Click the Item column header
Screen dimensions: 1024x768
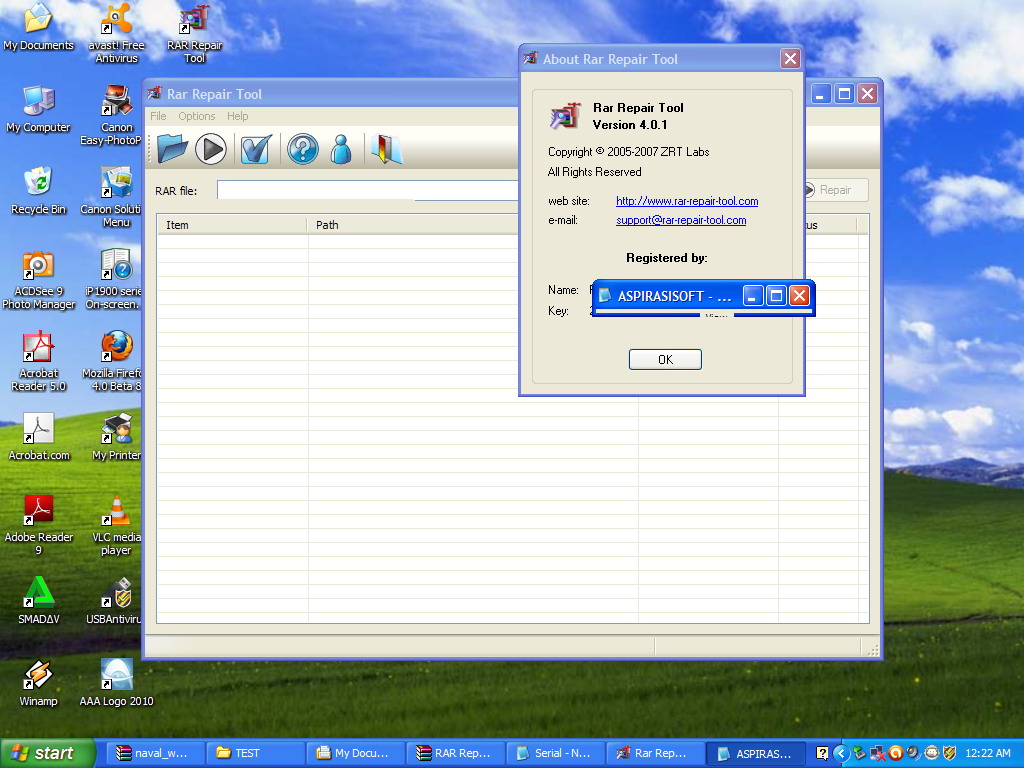(232, 225)
